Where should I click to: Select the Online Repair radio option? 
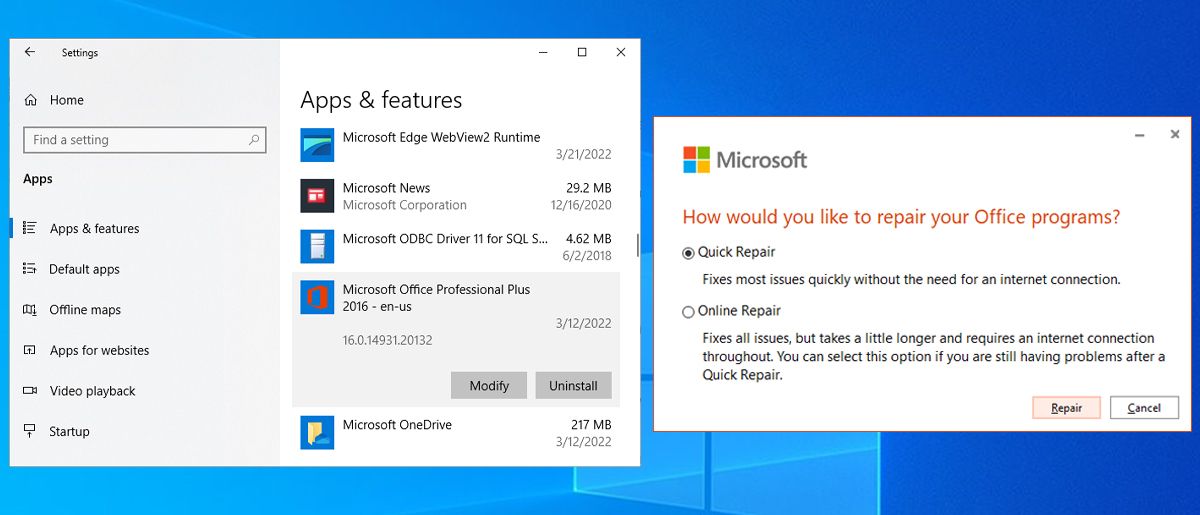click(688, 312)
